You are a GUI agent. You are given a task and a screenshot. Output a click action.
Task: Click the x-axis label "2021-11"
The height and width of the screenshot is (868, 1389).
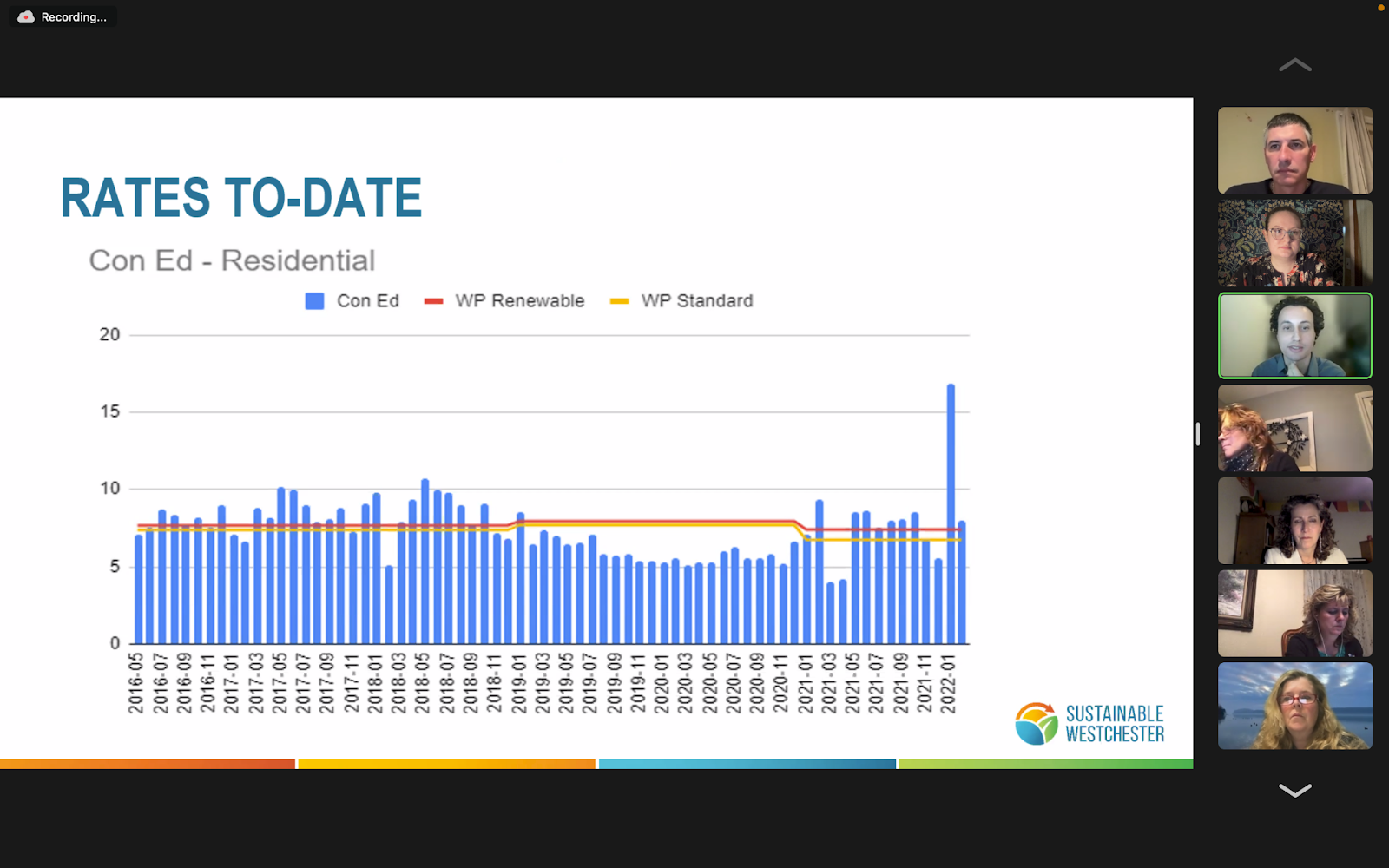coord(925,683)
